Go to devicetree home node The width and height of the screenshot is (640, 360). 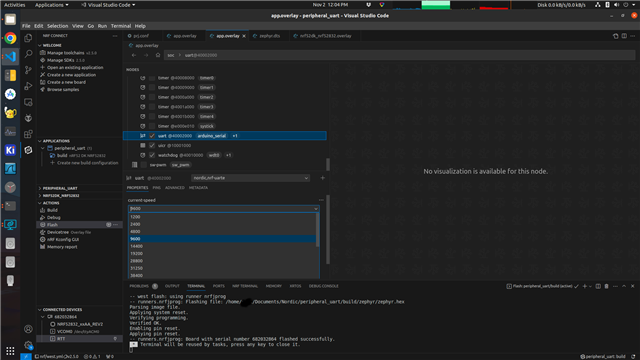(x=158, y=55)
